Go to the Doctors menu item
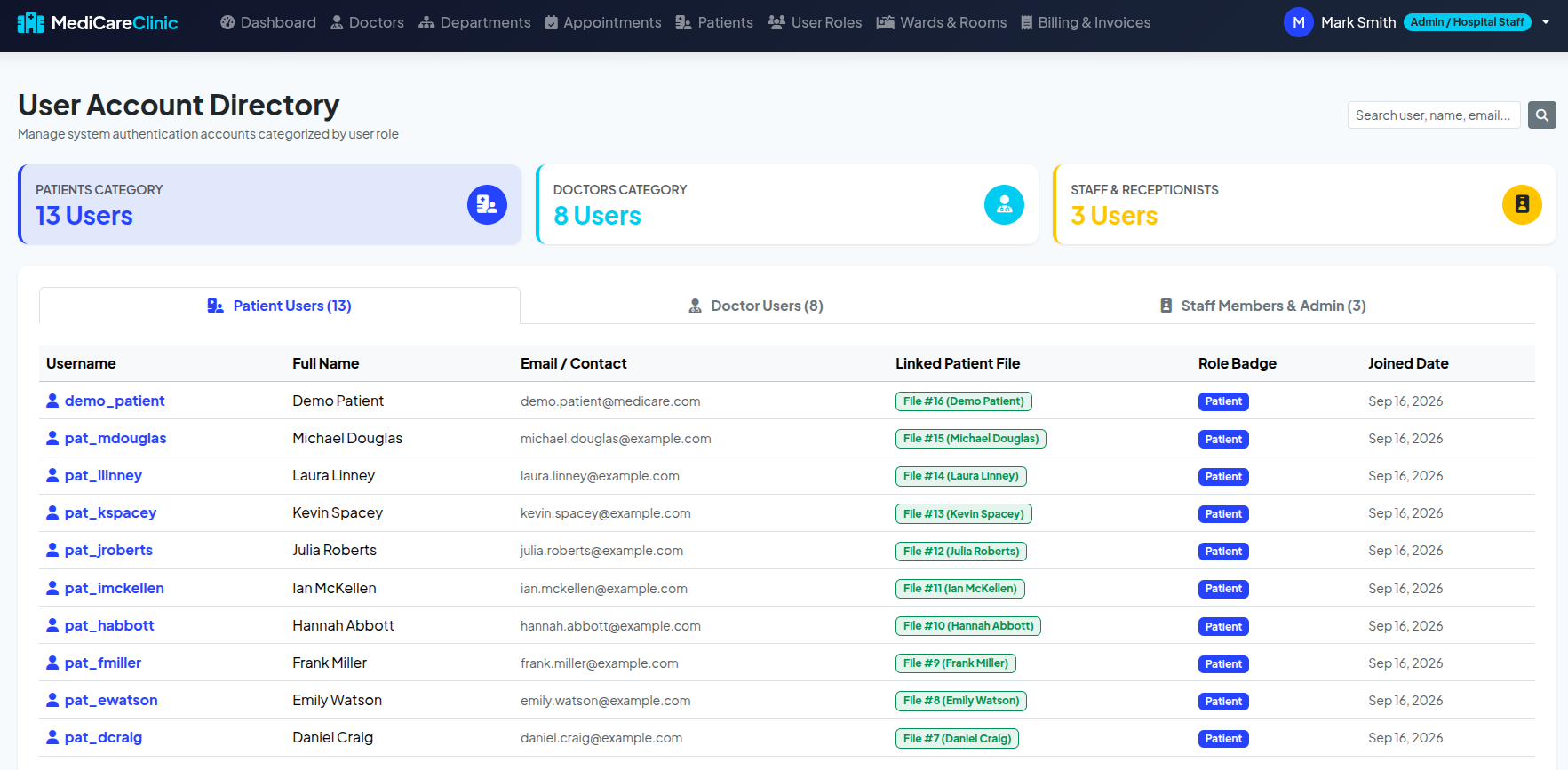 pyautogui.click(x=367, y=22)
